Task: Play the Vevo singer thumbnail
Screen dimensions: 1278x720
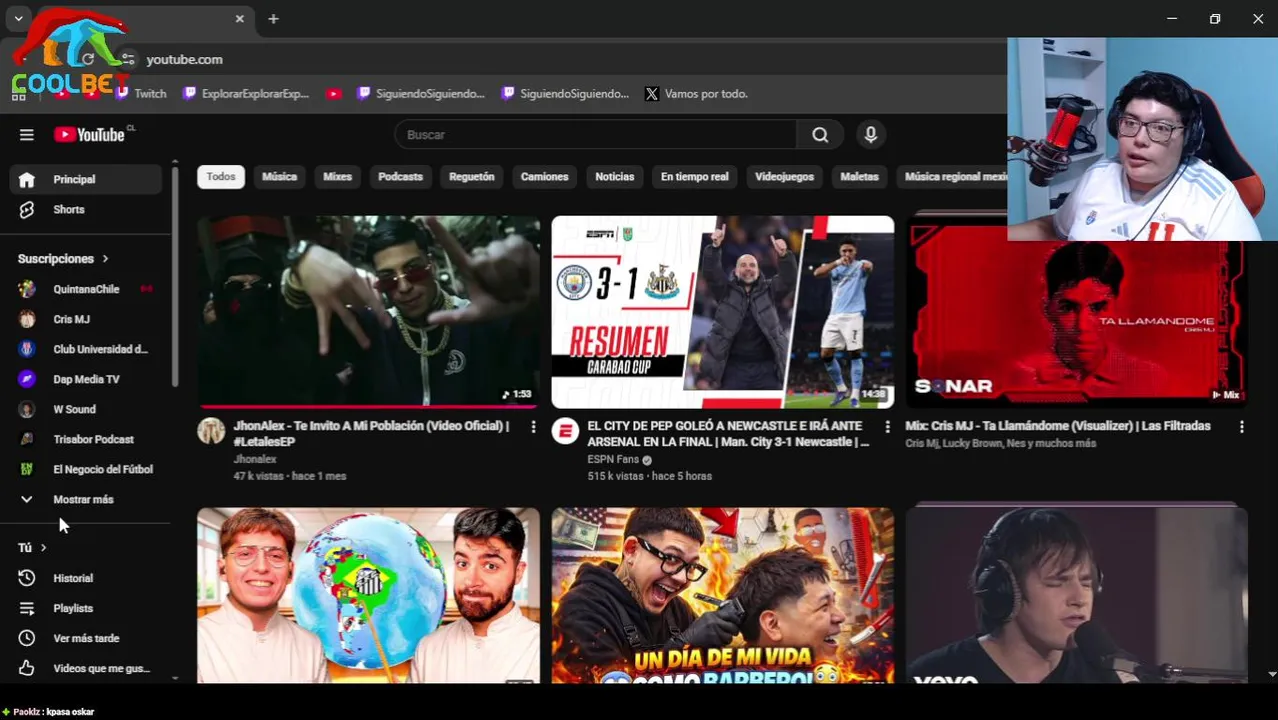Action: tap(1076, 596)
